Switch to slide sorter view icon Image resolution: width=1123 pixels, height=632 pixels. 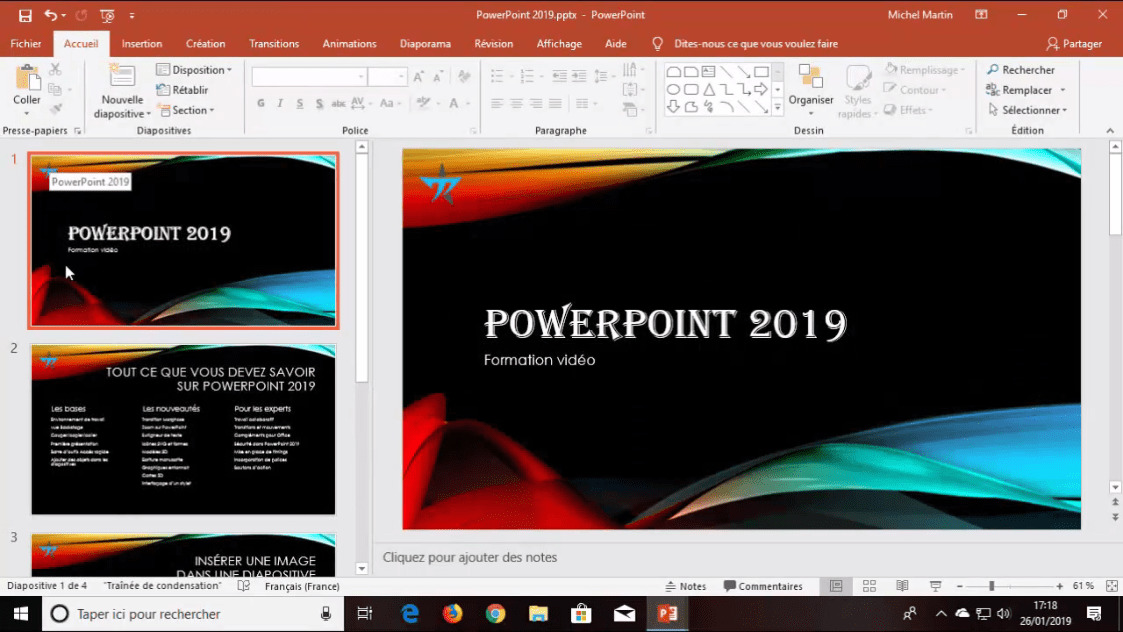(x=869, y=586)
